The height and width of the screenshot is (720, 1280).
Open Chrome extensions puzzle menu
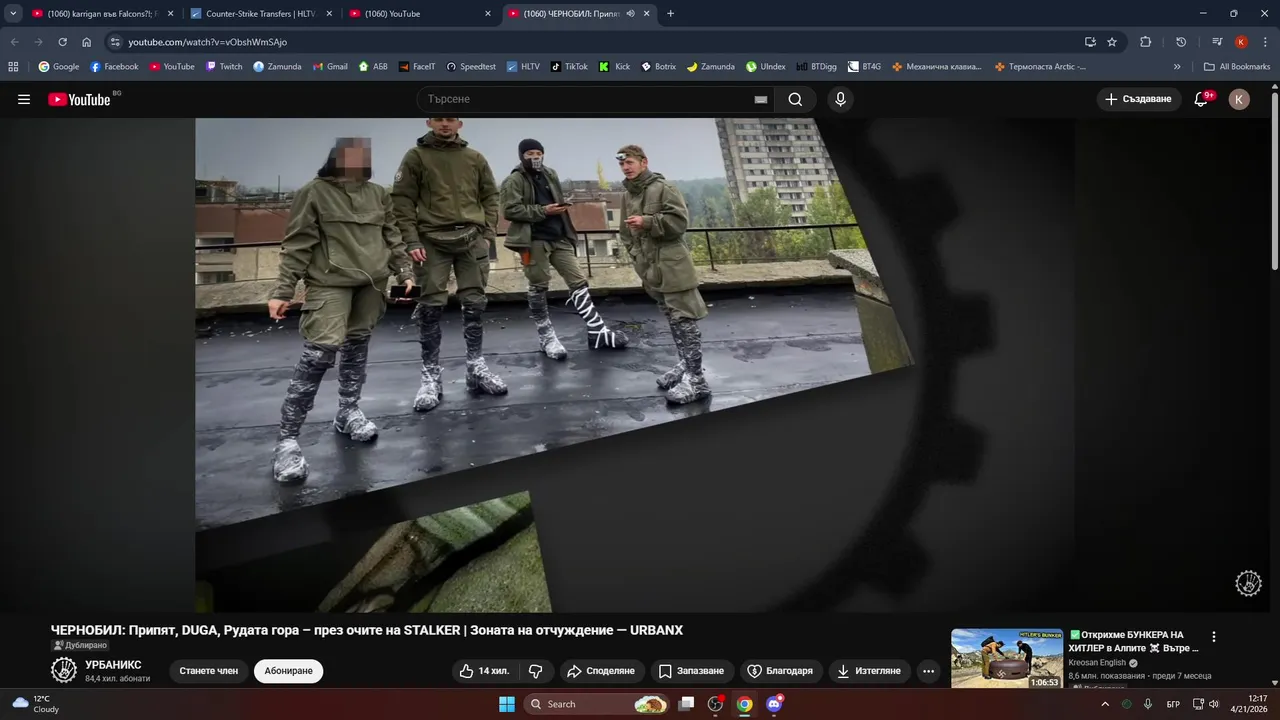1146,42
